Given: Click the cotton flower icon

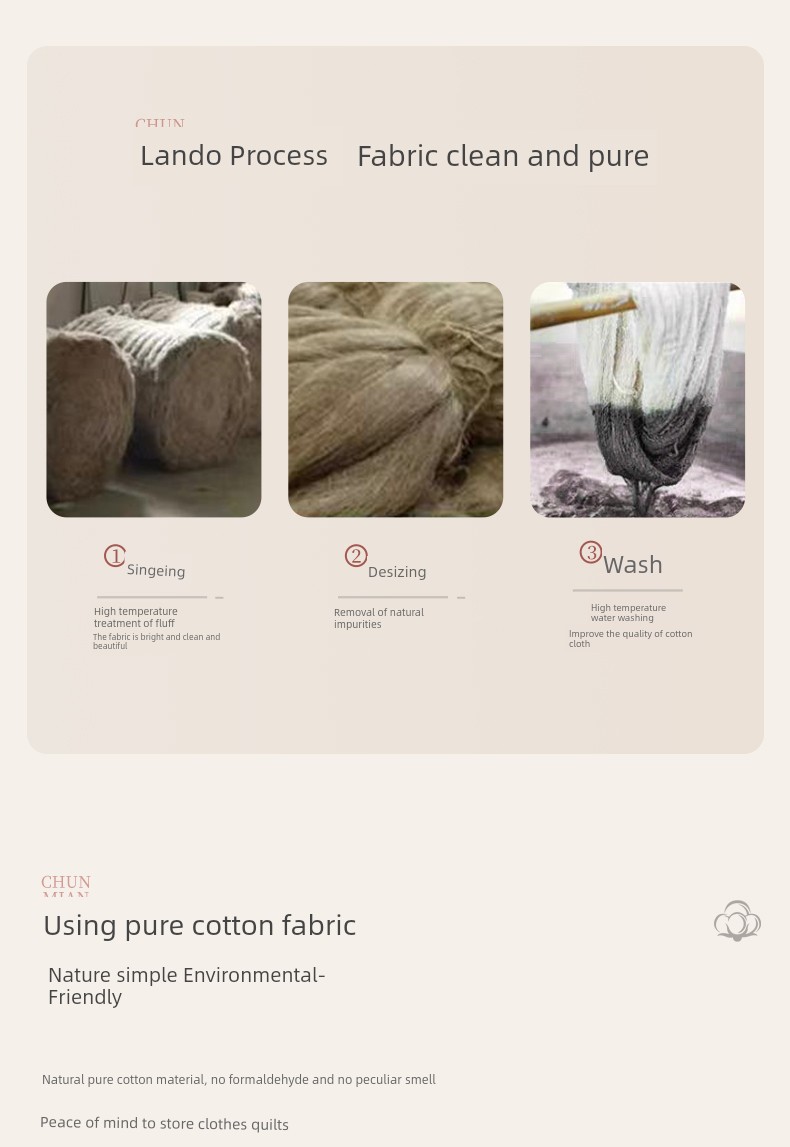Looking at the screenshot, I should (x=737, y=920).
